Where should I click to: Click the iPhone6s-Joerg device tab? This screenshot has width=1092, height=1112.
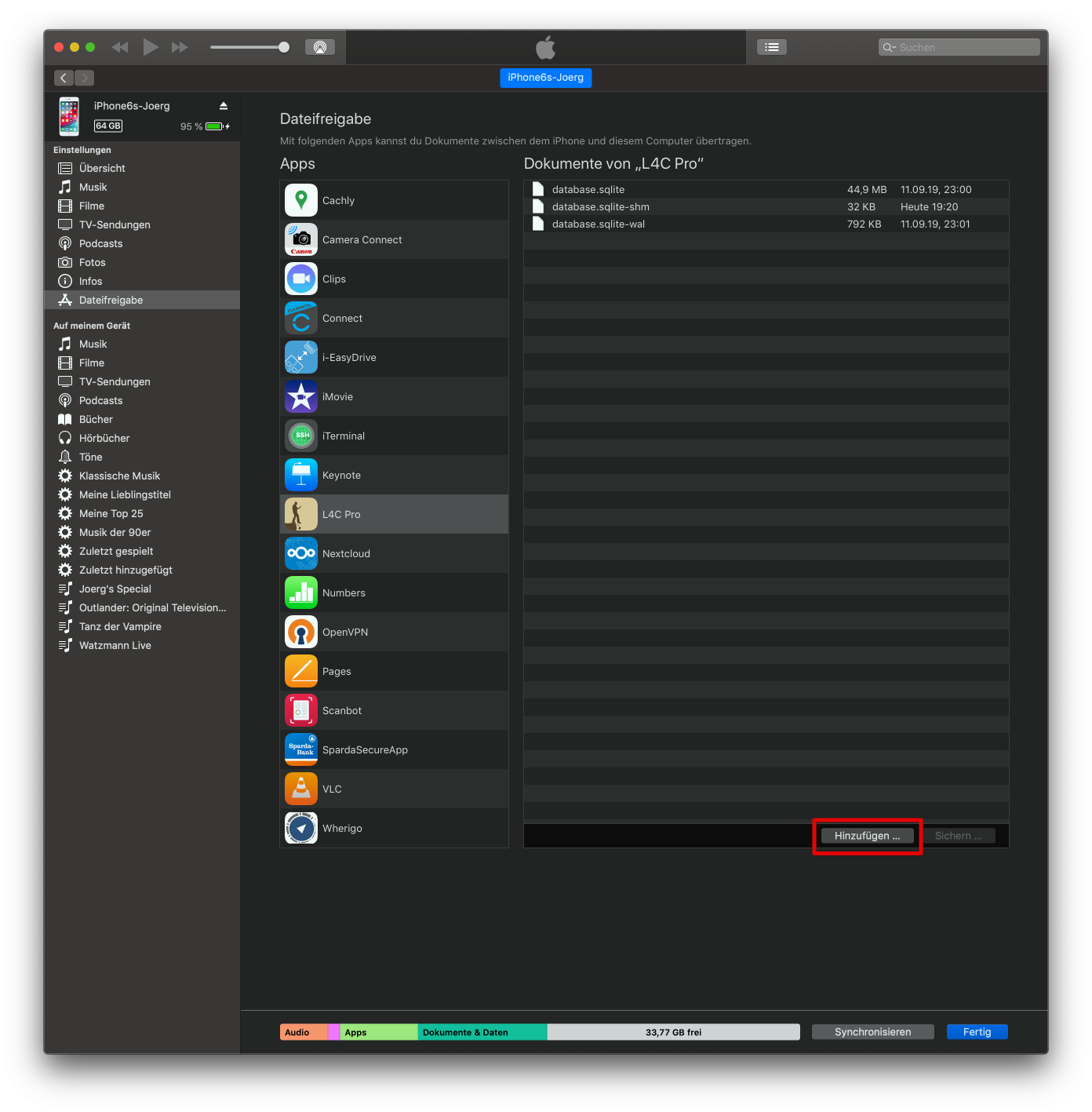point(546,78)
